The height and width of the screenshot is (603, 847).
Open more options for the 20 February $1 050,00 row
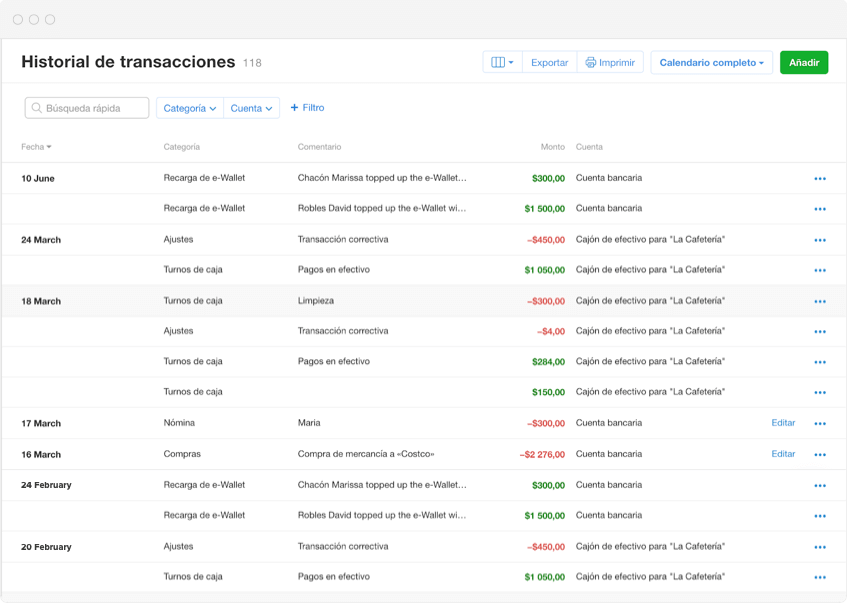(x=820, y=578)
